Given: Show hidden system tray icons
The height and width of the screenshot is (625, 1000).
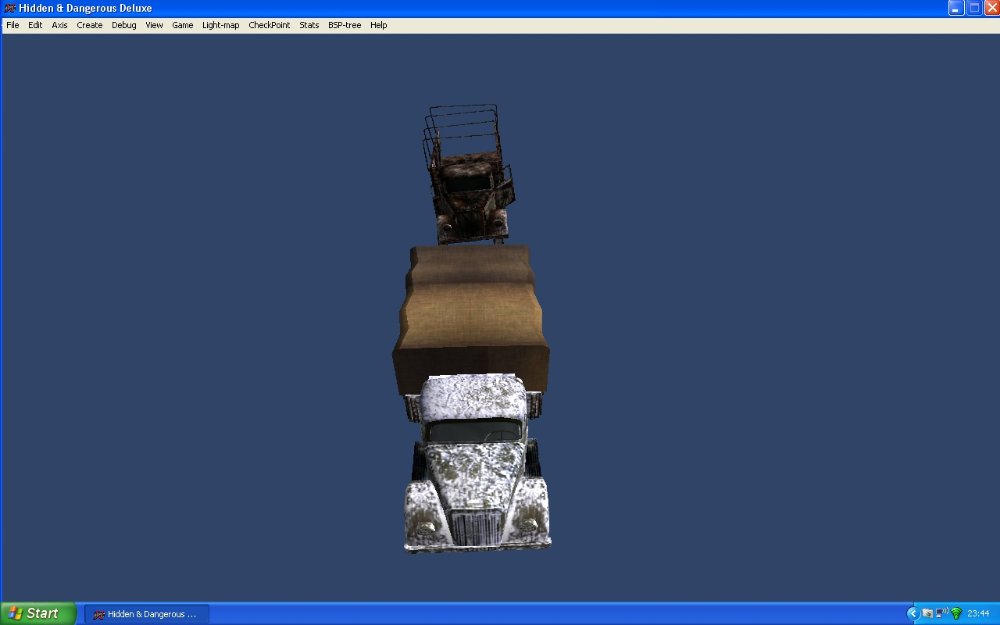Looking at the screenshot, I should pyautogui.click(x=913, y=614).
